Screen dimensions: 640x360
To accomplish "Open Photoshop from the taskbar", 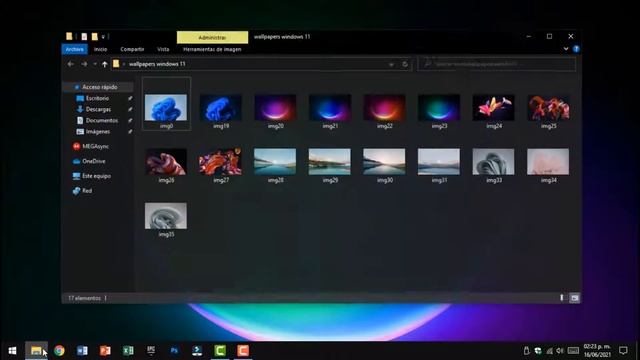I will coord(174,351).
